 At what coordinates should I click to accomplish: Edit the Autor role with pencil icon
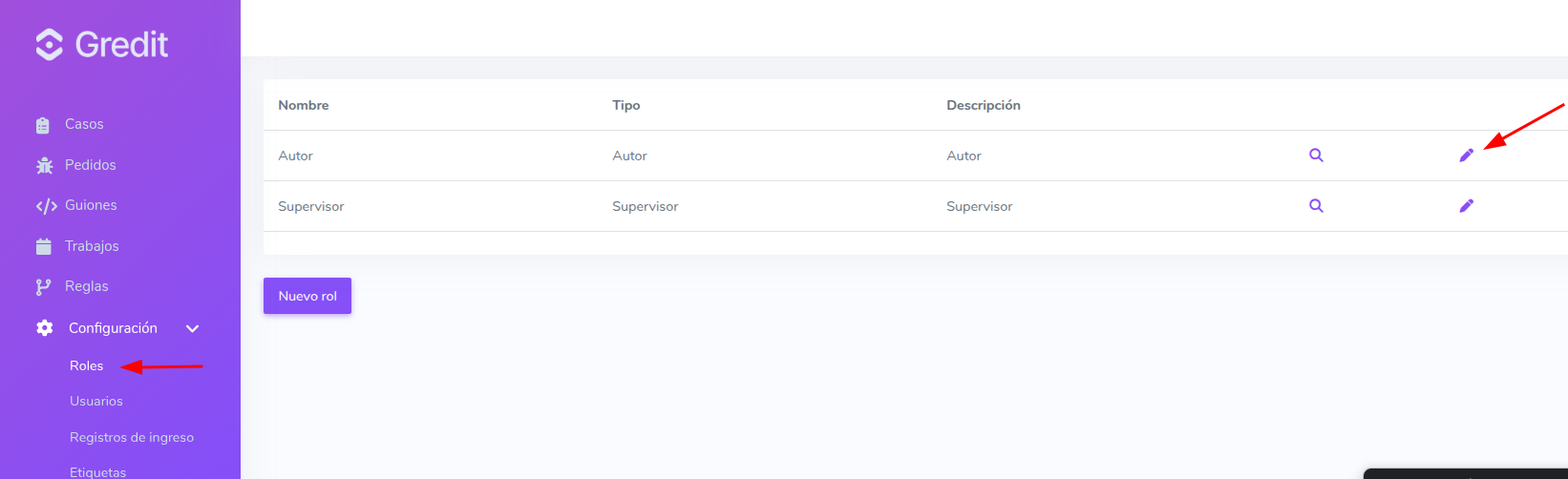pyautogui.click(x=1467, y=156)
